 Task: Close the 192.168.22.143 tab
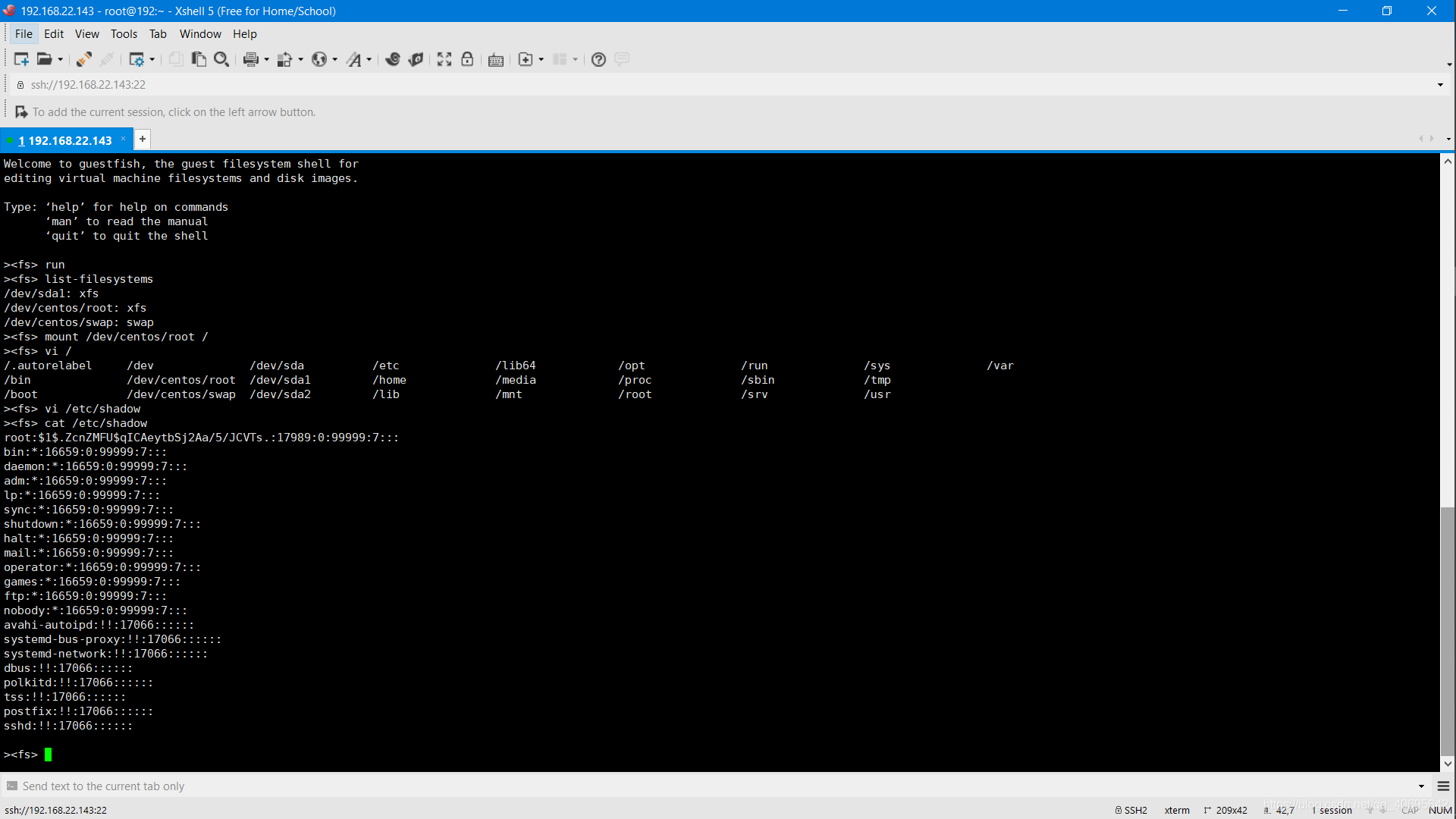coord(123,139)
